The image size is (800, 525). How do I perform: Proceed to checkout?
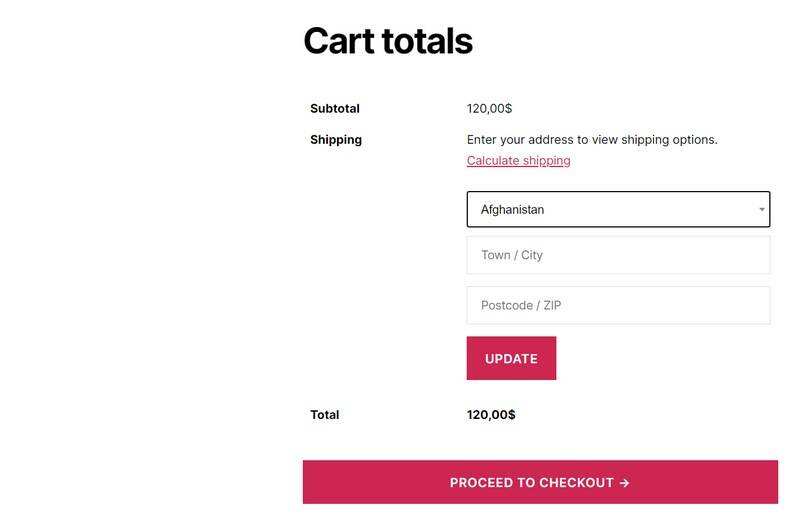point(540,482)
